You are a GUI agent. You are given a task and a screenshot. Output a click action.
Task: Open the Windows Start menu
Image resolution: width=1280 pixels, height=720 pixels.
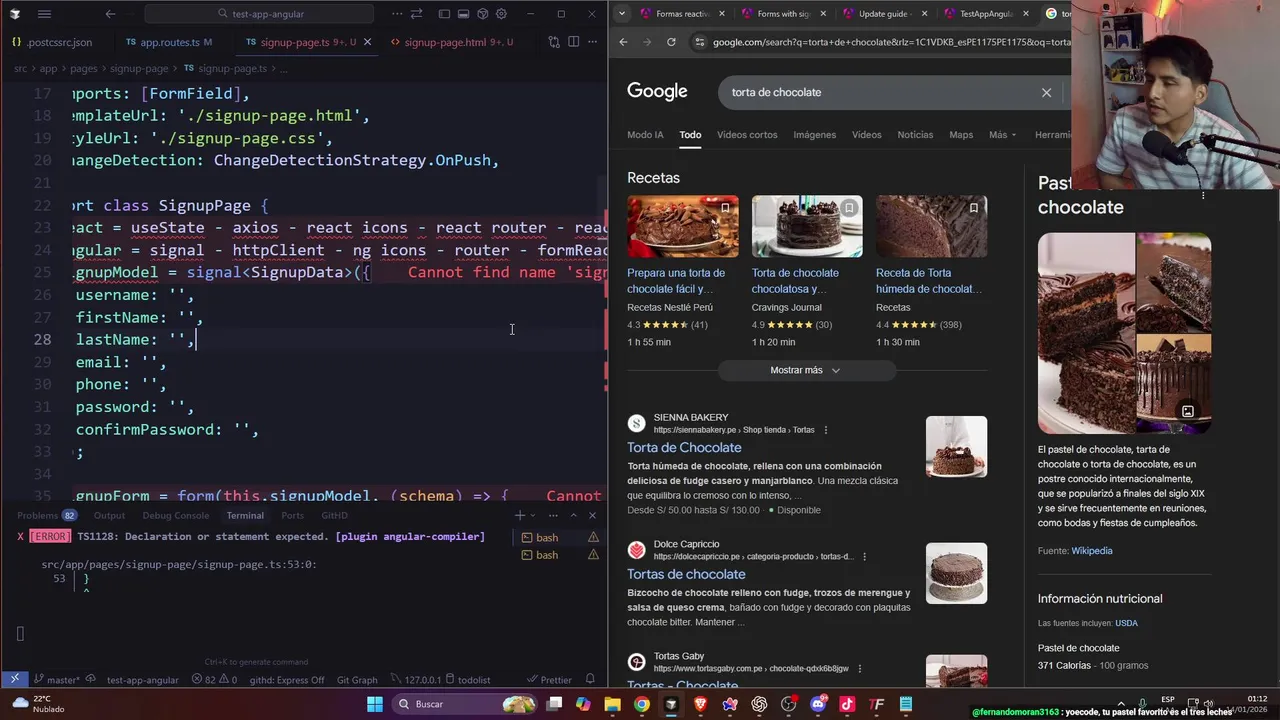coord(375,704)
